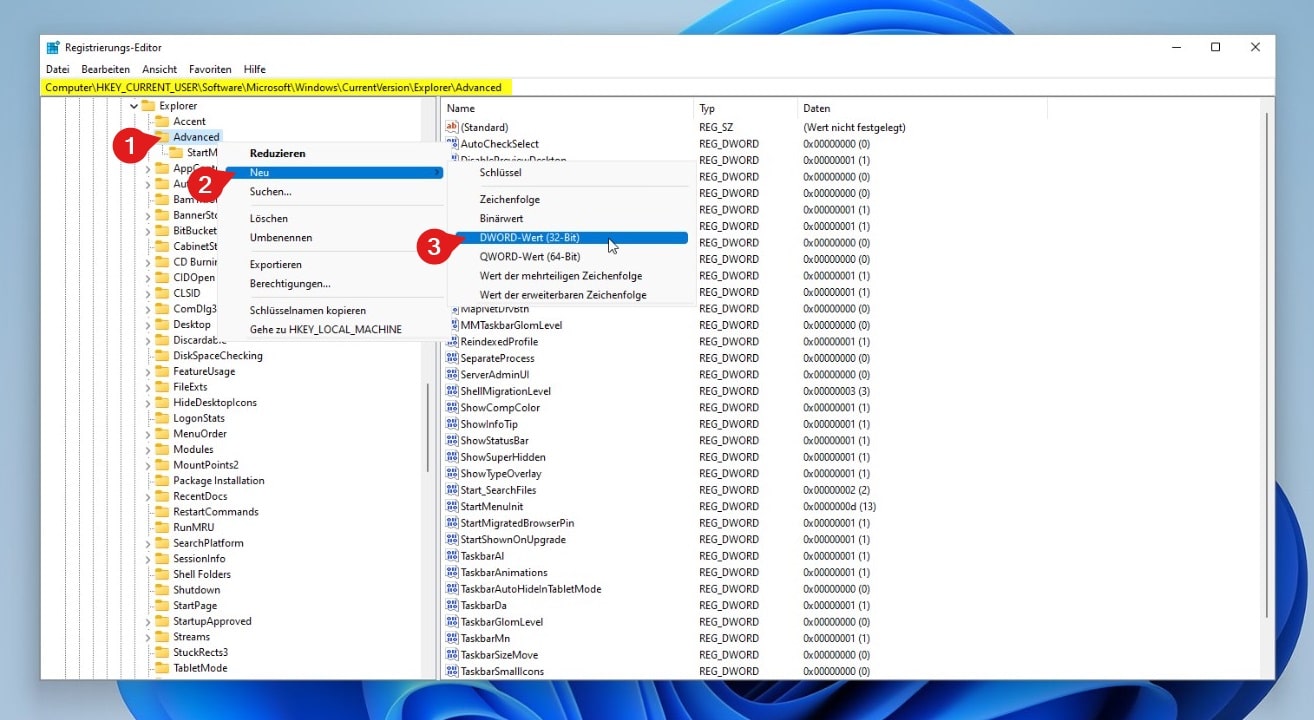Click the Shell Folders folder icon
1314x720 pixels.
[162, 574]
